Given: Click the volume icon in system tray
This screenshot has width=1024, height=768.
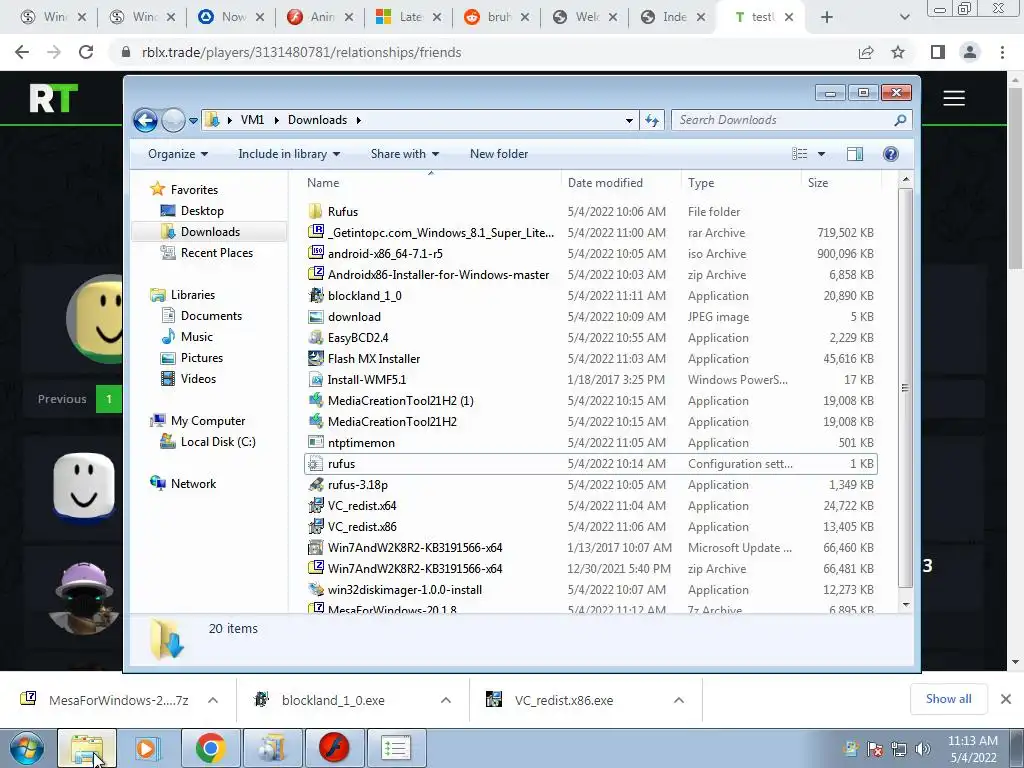Looking at the screenshot, I should click(923, 749).
